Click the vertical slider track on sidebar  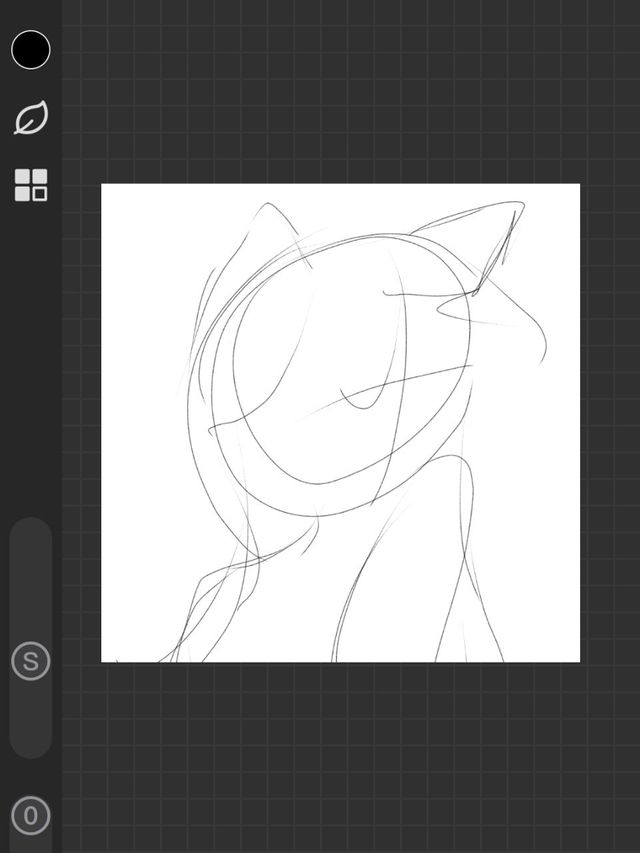pos(30,638)
